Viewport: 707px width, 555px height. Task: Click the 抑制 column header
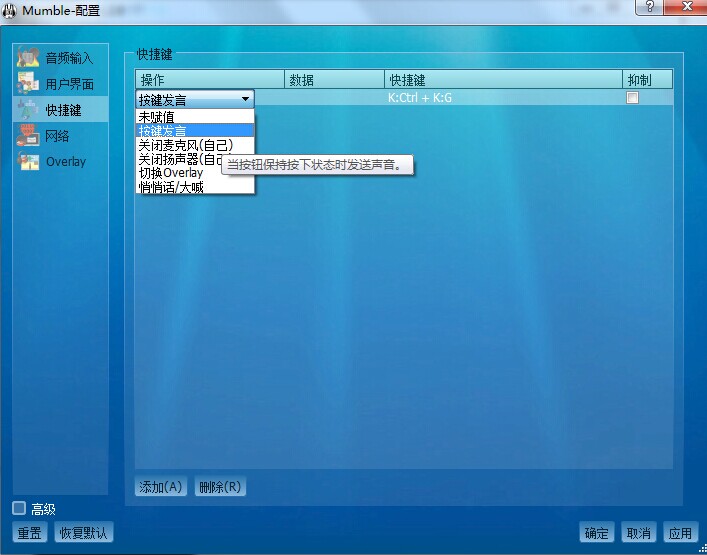[648, 80]
